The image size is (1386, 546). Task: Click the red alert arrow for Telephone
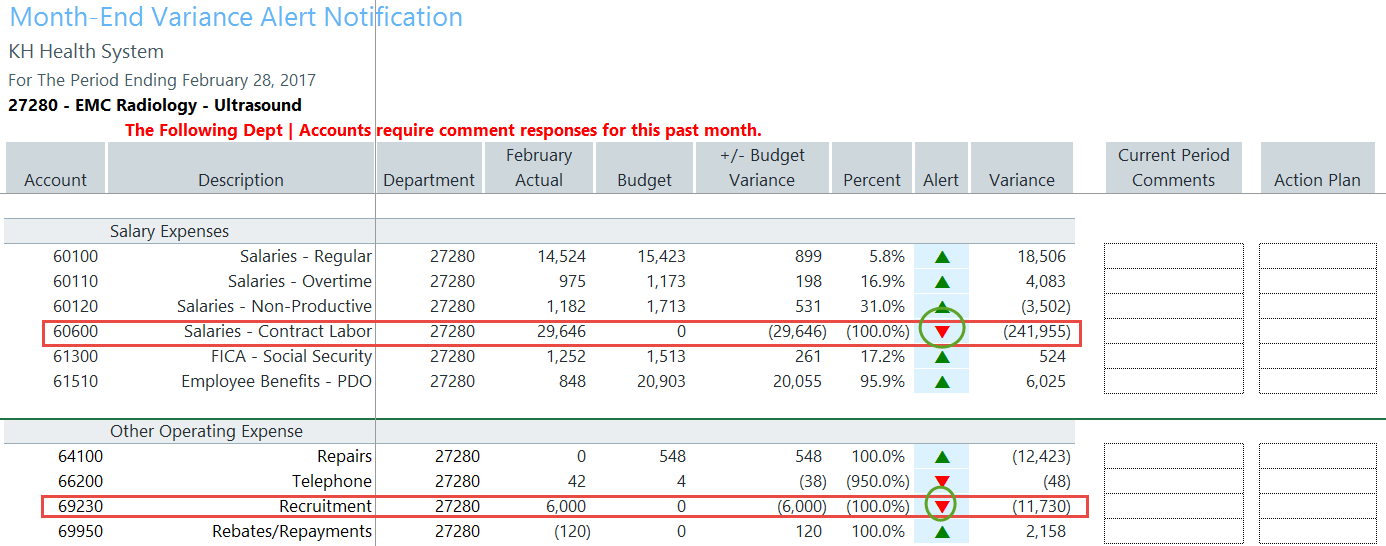pos(941,482)
